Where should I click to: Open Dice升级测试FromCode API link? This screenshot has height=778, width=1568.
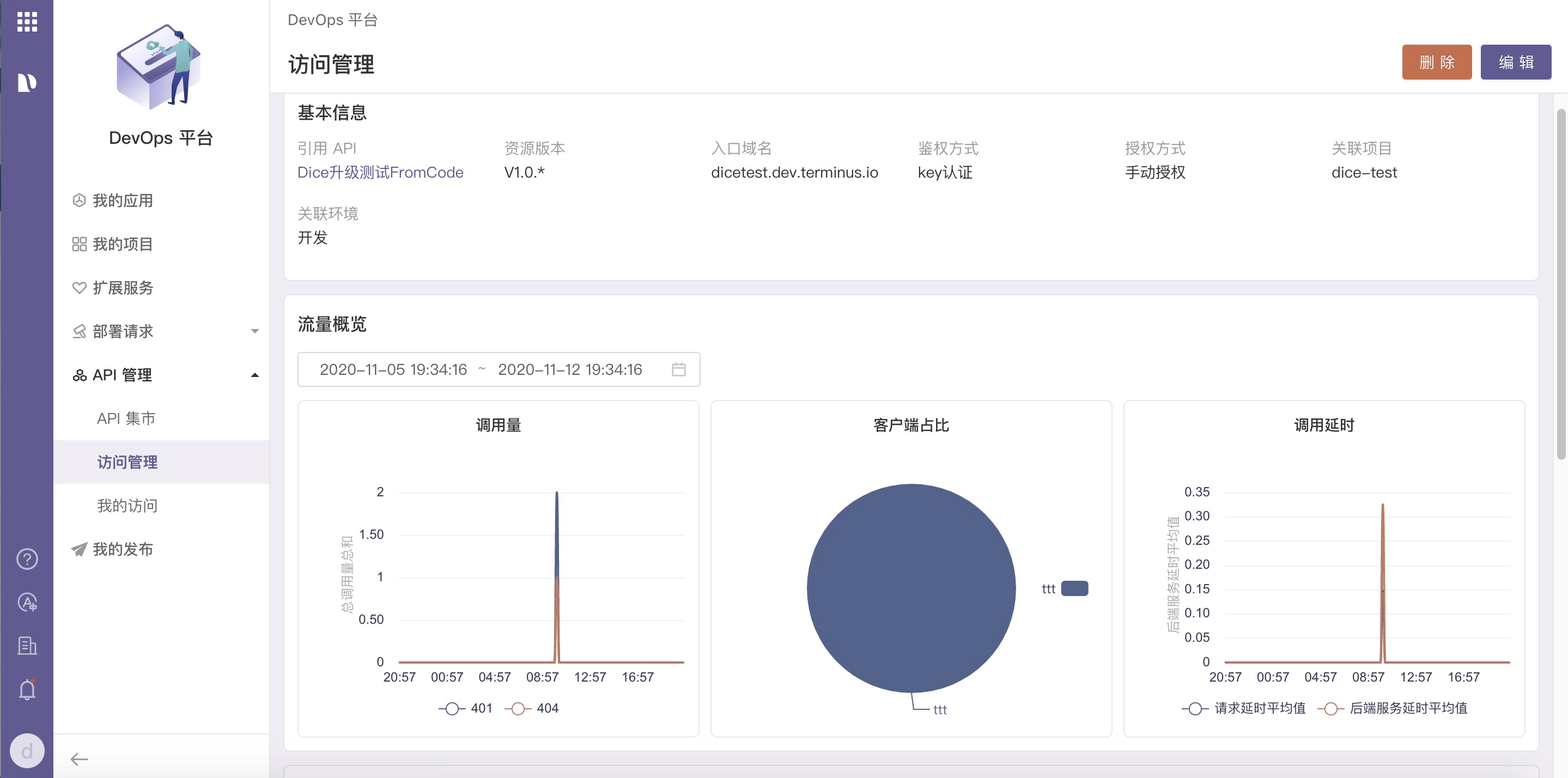(380, 172)
